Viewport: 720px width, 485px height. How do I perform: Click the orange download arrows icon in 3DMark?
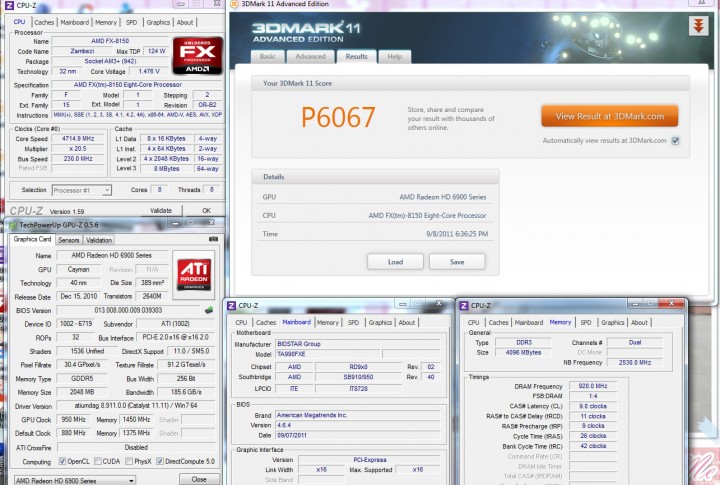[x=698, y=26]
